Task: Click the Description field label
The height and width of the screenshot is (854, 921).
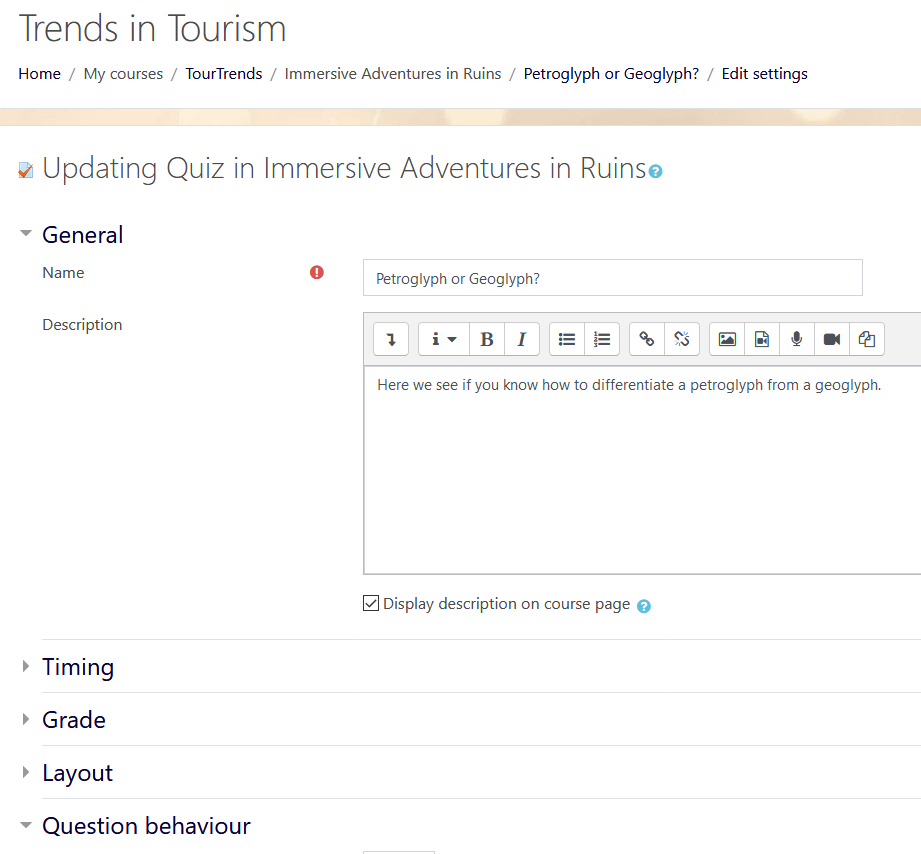Action: click(82, 325)
